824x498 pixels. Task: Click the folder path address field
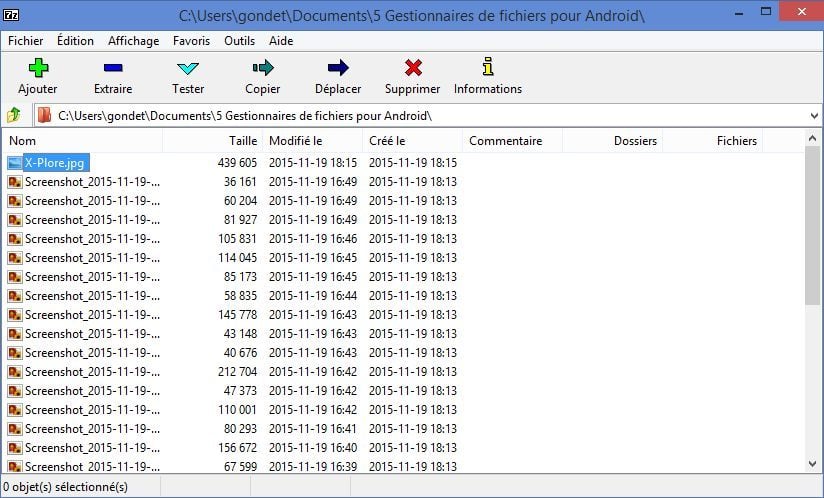click(x=420, y=116)
